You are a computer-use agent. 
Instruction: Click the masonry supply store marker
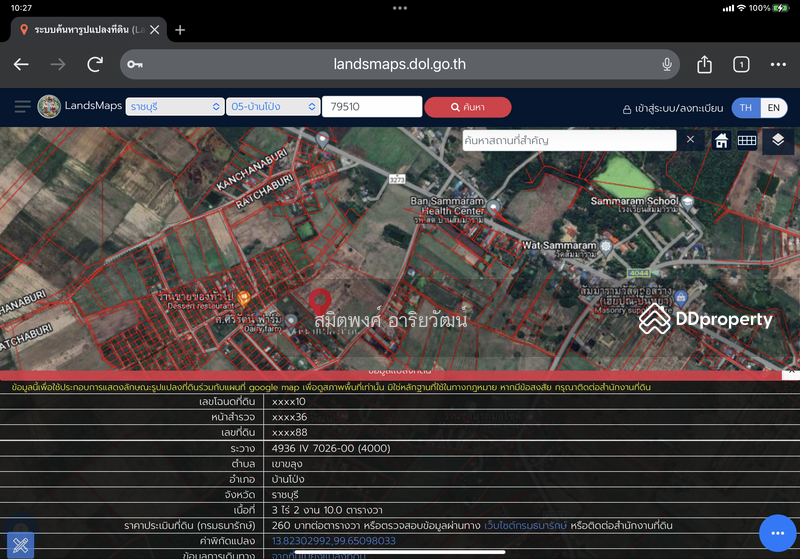[x=681, y=296]
